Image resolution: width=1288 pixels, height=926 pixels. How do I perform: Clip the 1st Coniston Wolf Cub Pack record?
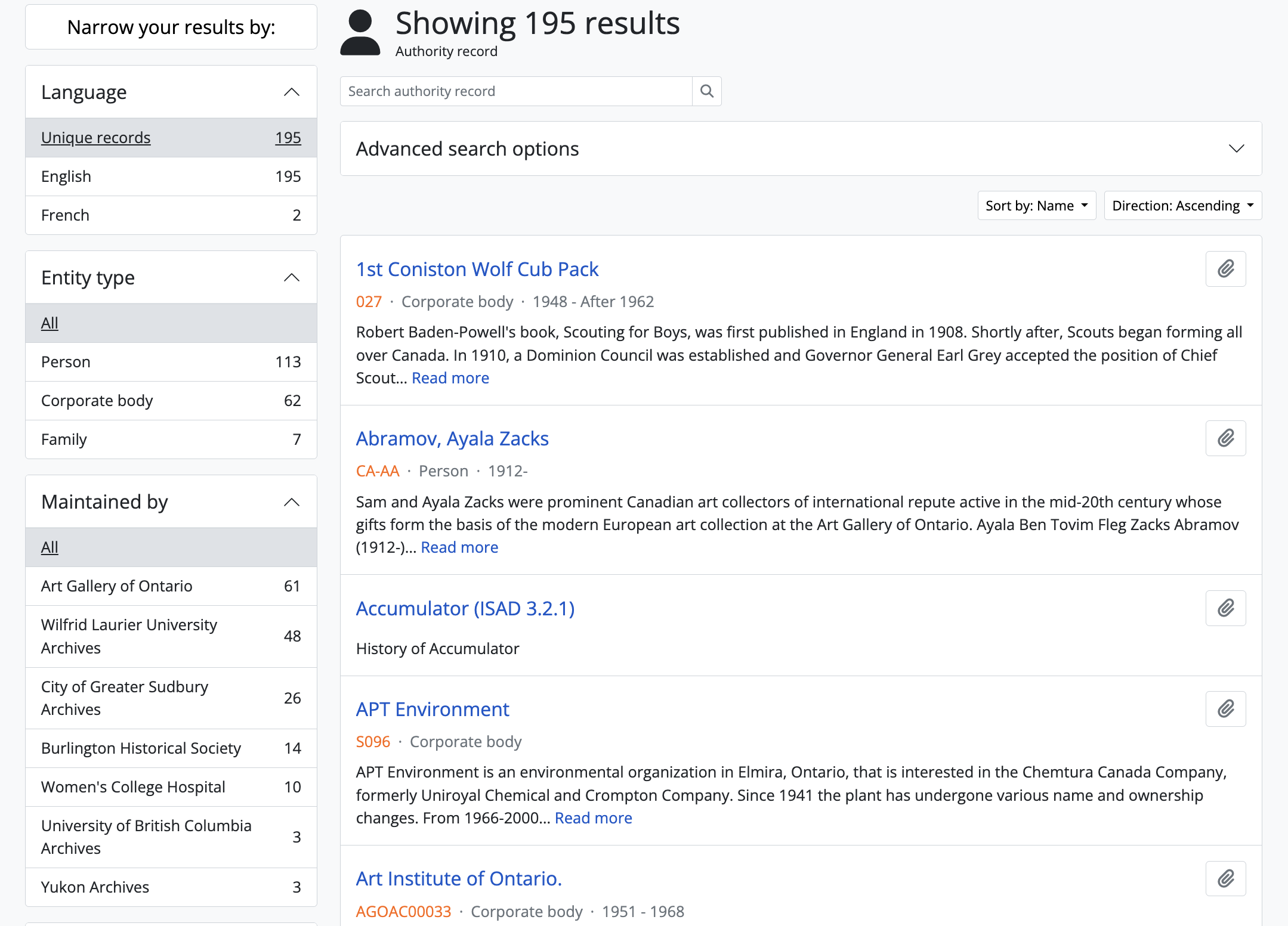(x=1225, y=269)
